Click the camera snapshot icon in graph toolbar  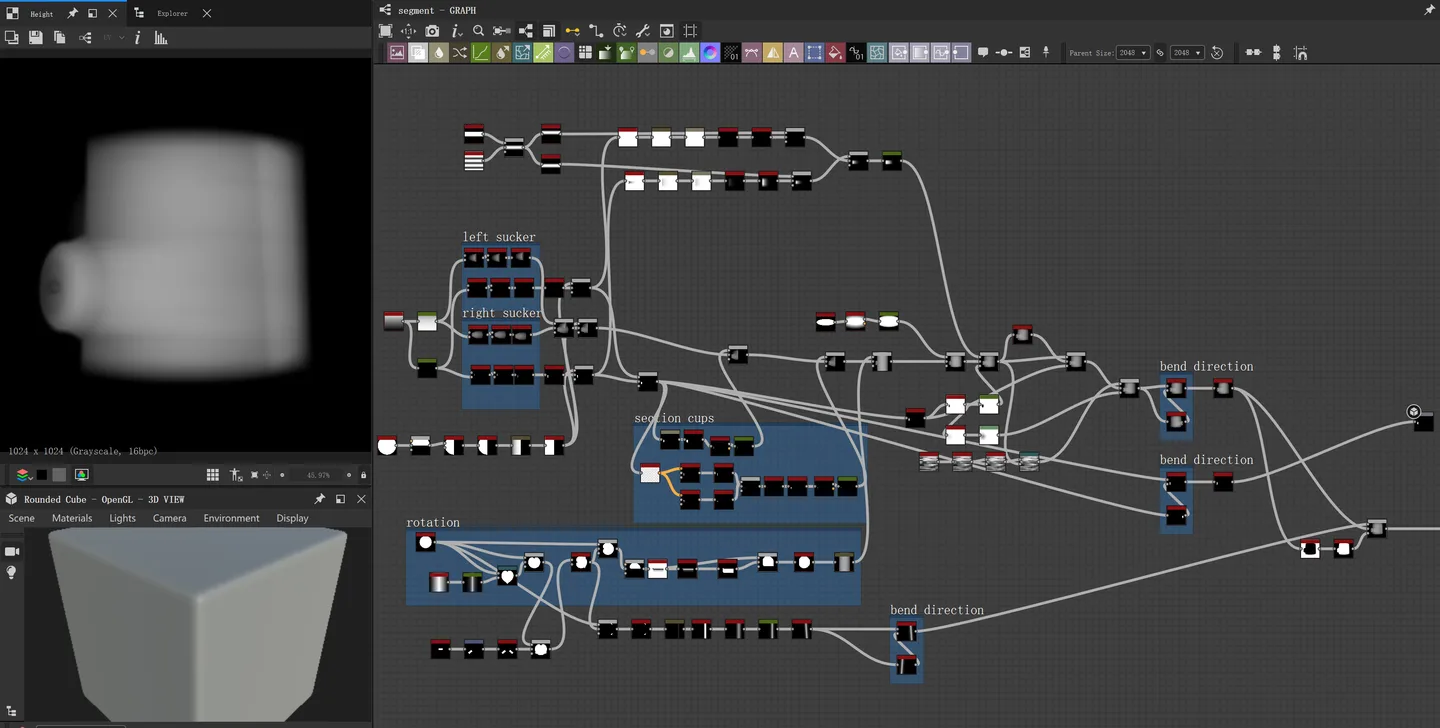coord(432,31)
